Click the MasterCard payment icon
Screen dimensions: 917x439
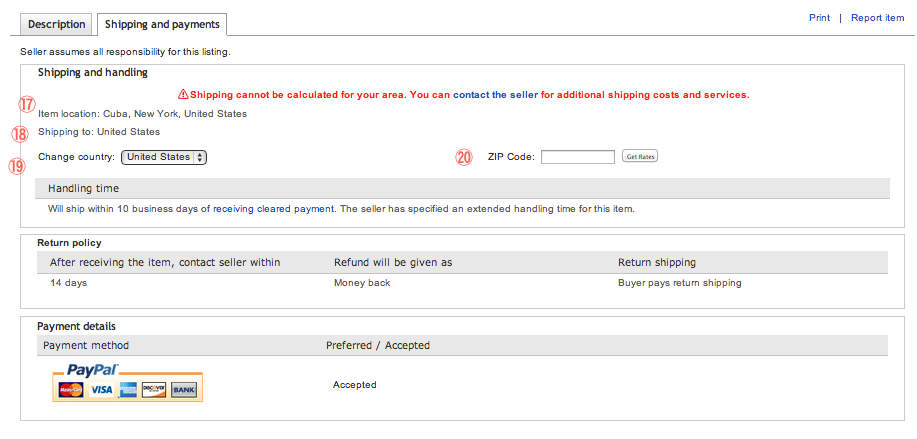pos(71,390)
